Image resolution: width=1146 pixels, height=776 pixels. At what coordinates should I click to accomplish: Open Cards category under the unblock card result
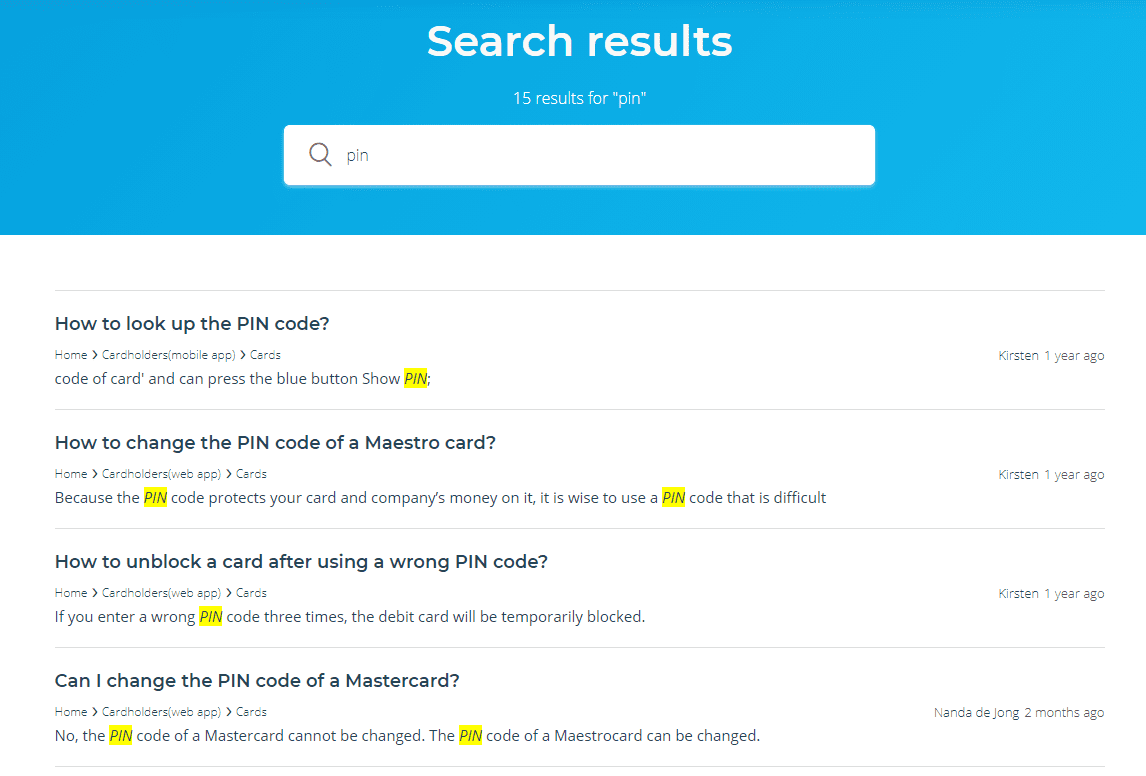pyautogui.click(x=251, y=593)
